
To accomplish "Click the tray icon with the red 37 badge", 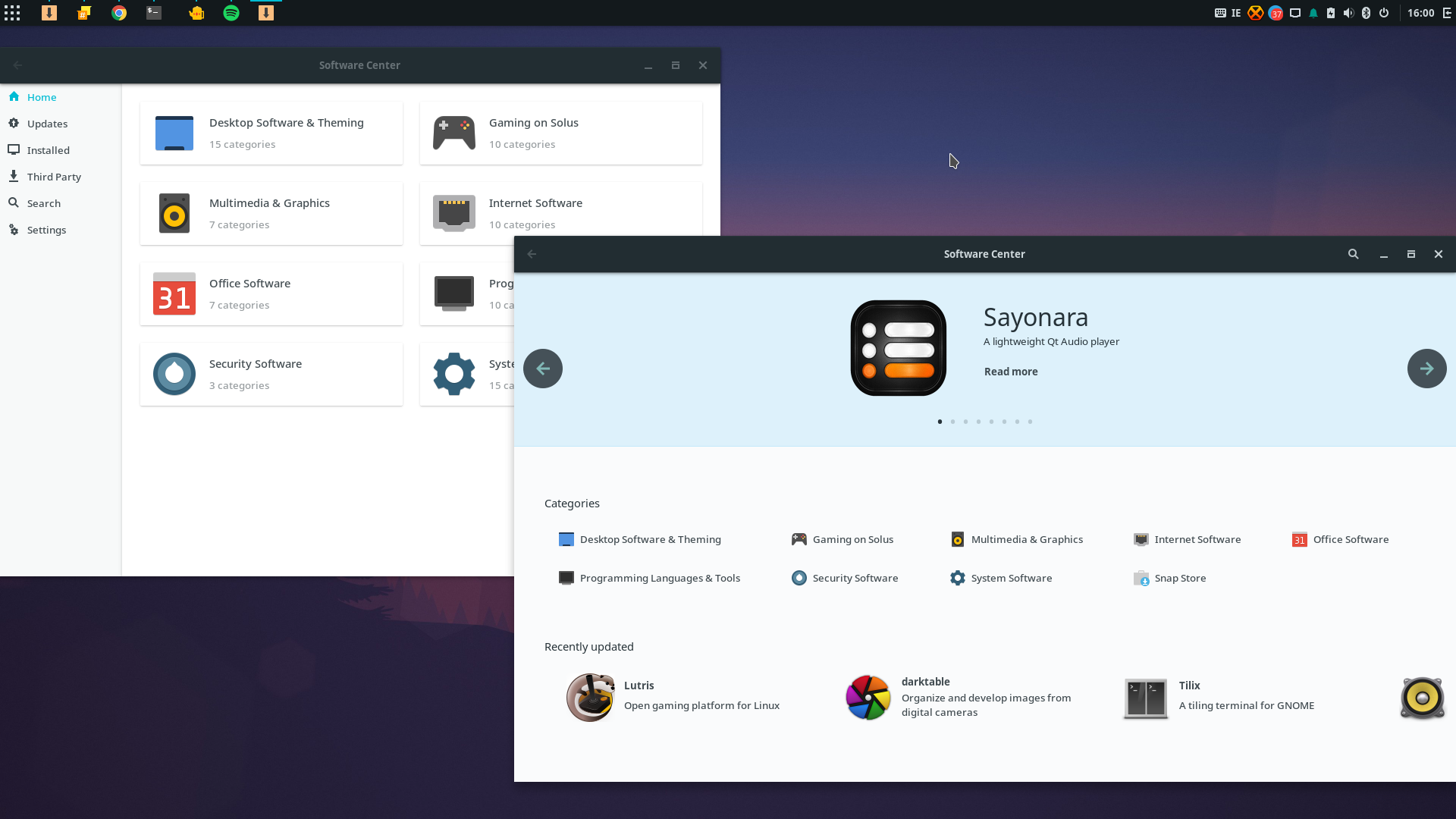I will click(x=1276, y=13).
